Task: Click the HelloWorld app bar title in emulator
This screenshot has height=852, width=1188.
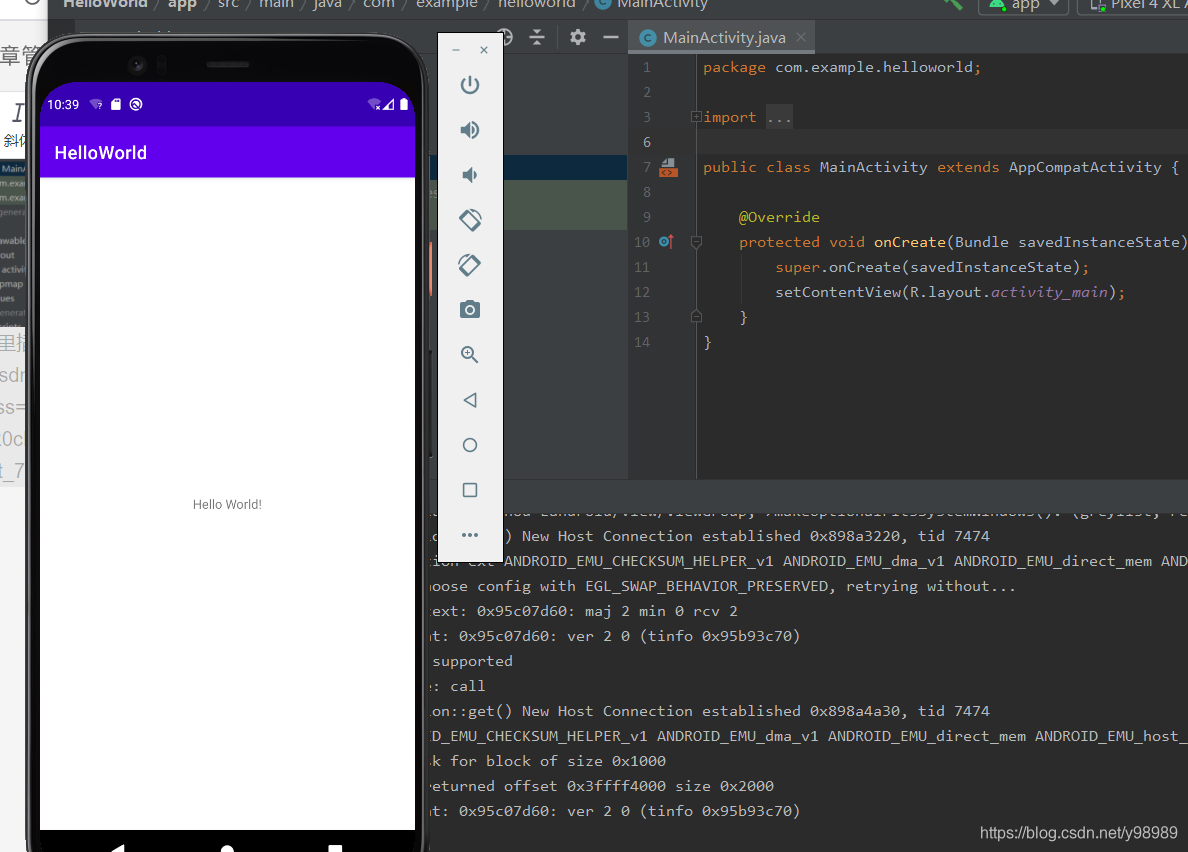Action: coord(101,153)
